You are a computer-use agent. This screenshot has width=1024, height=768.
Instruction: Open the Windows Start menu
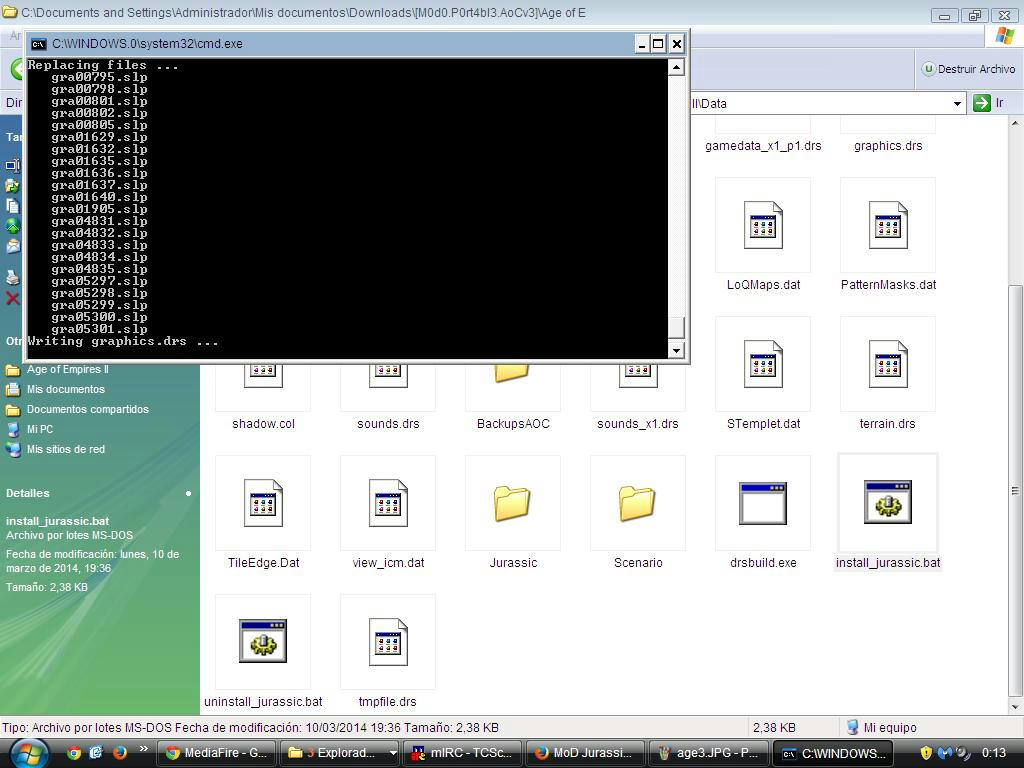[29, 753]
